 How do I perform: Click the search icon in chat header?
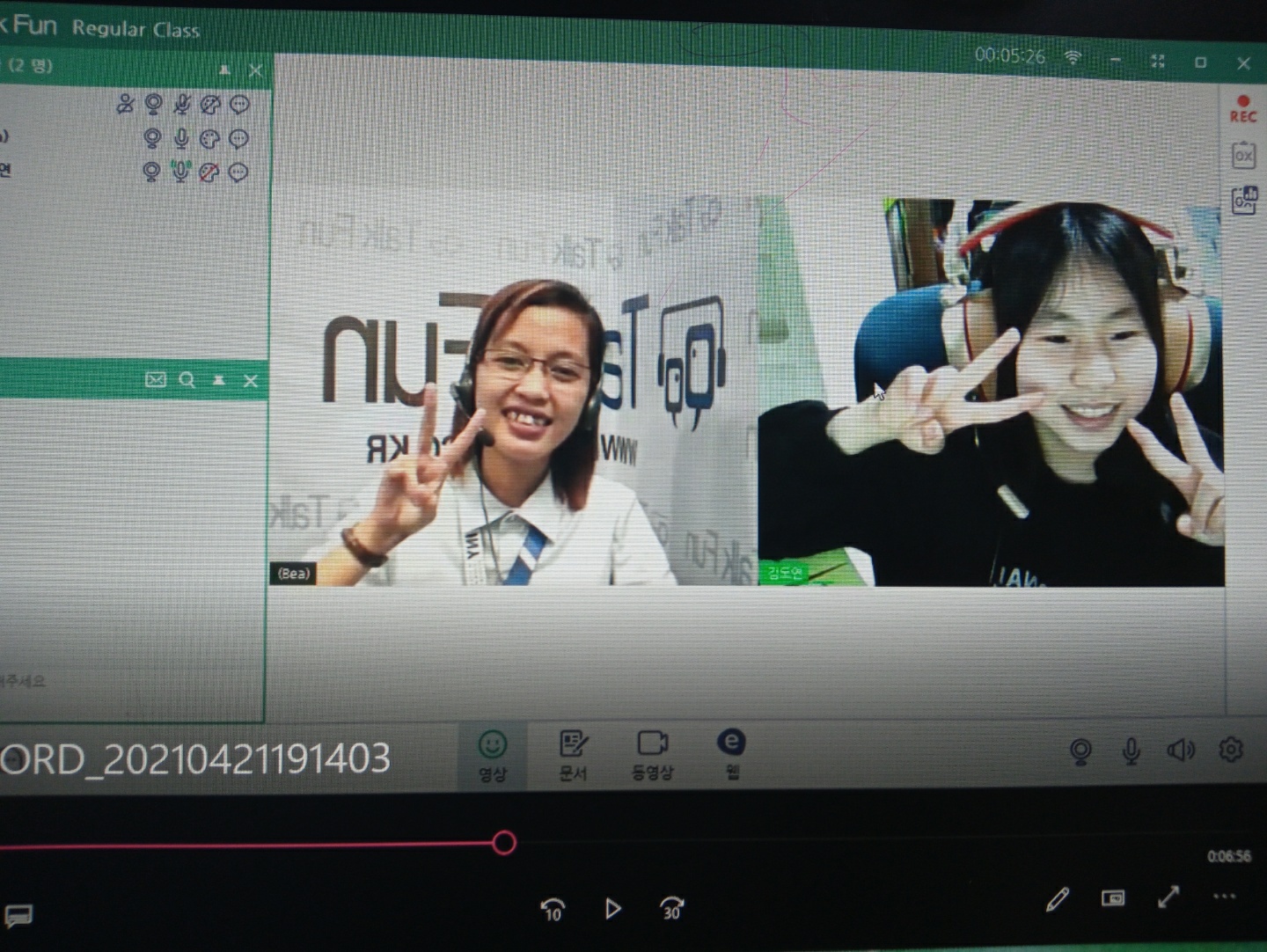pos(187,380)
